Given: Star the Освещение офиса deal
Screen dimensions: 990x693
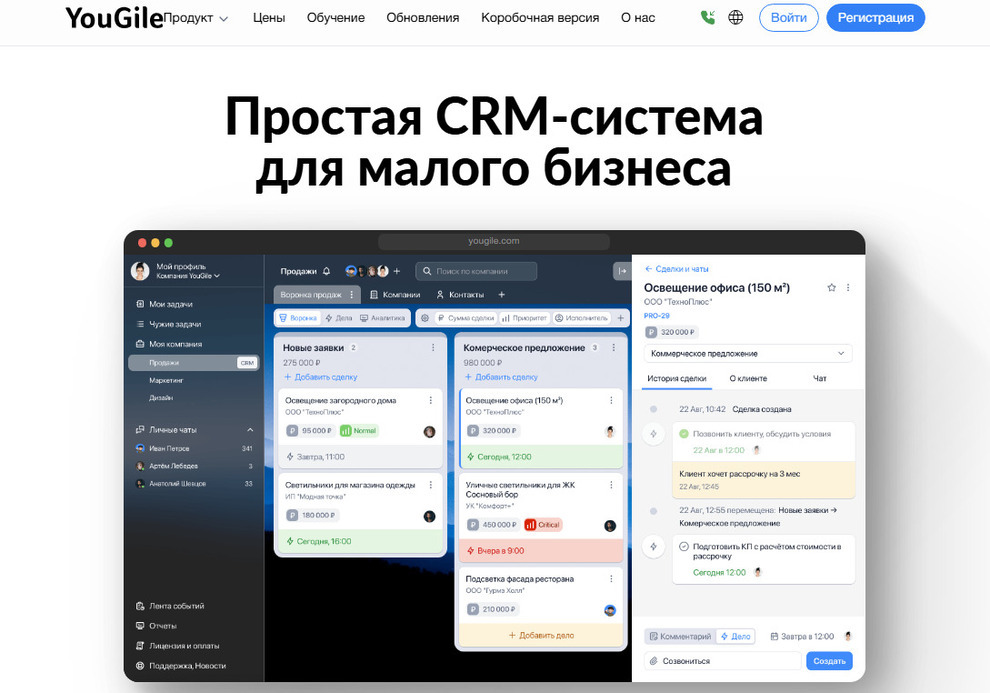Looking at the screenshot, I should pos(831,288).
